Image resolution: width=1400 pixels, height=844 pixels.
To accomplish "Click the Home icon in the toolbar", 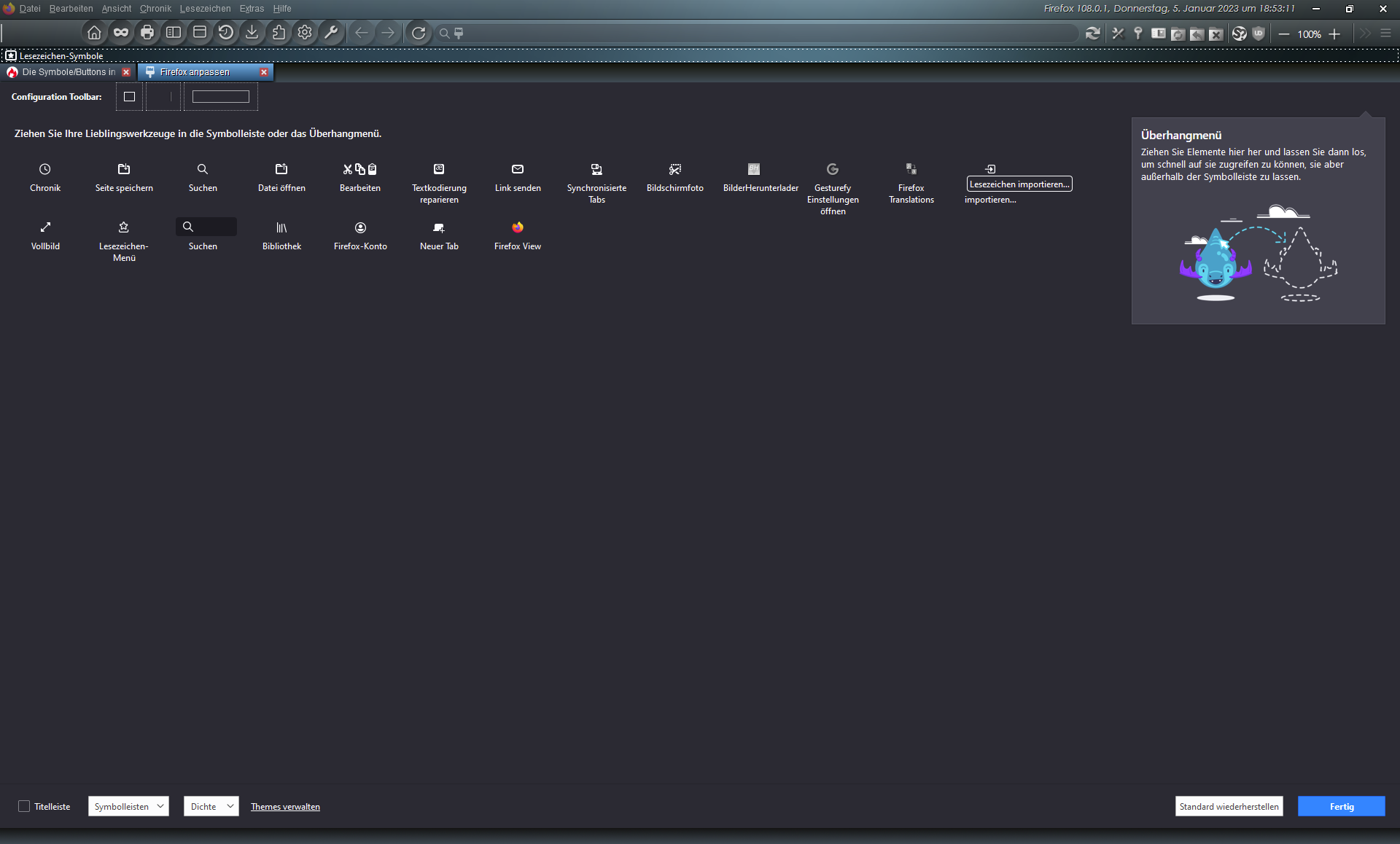I will click(x=94, y=33).
